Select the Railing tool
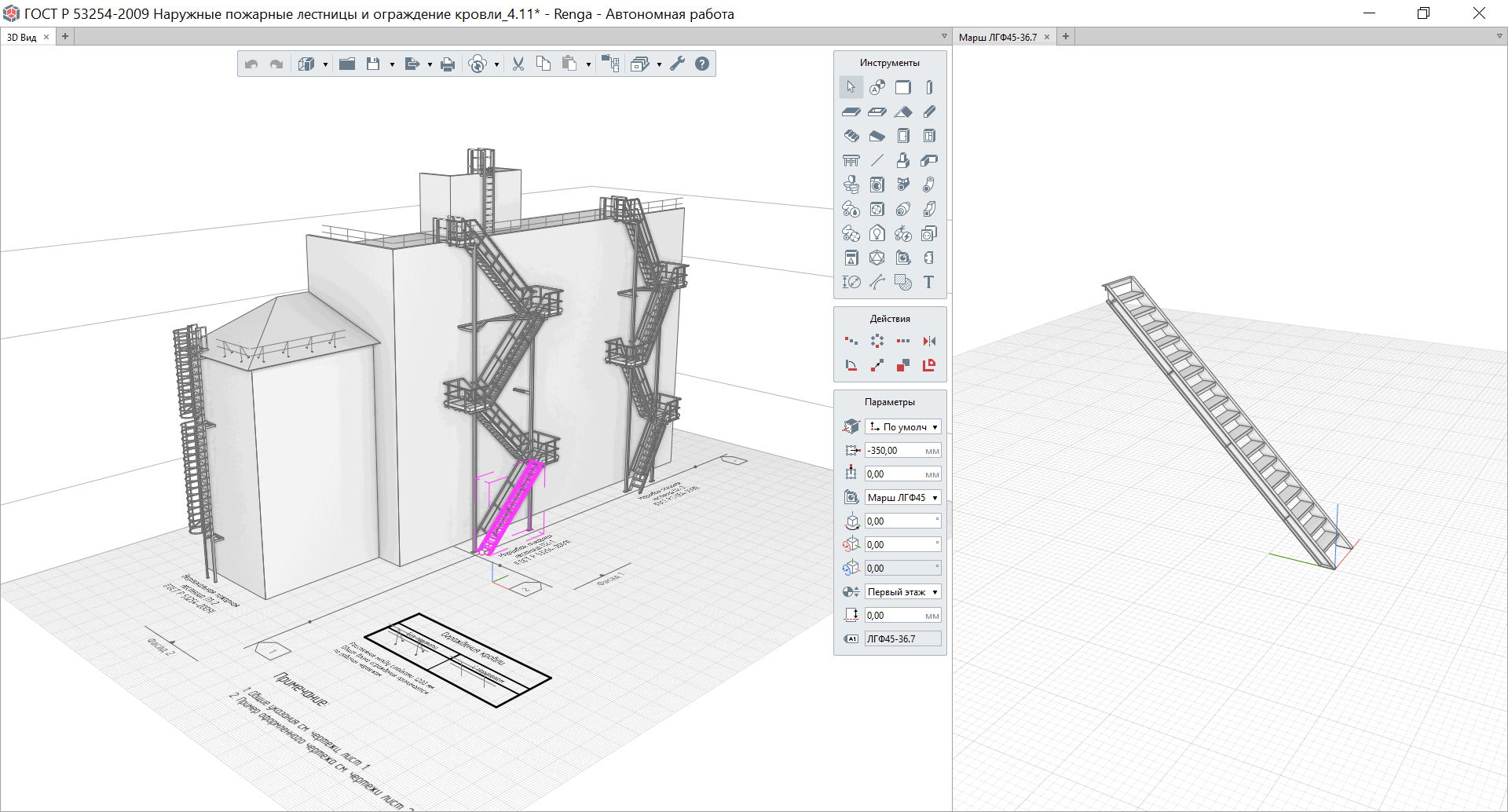 pyautogui.click(x=851, y=160)
